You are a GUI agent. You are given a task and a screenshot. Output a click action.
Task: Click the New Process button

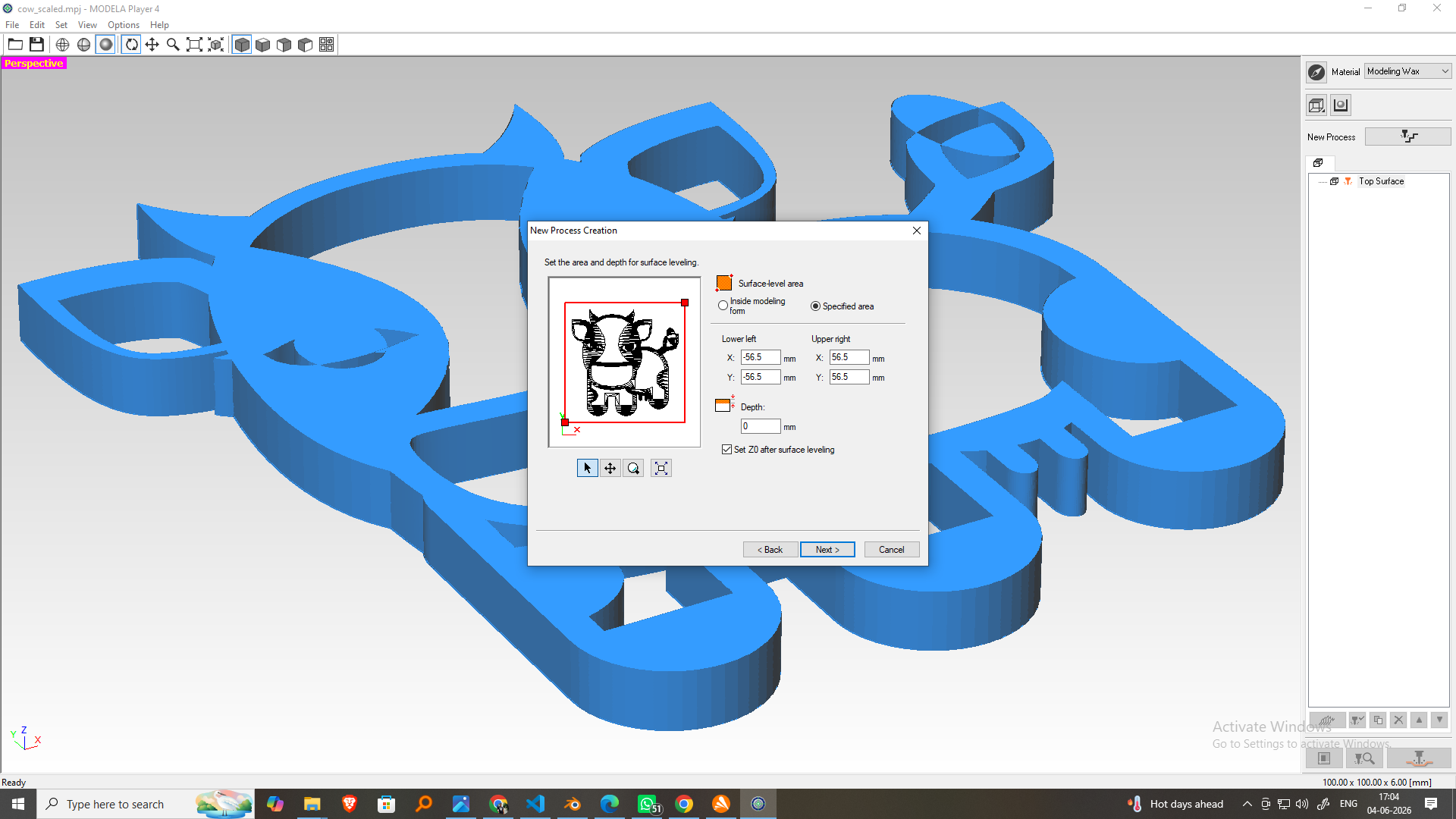1408,136
